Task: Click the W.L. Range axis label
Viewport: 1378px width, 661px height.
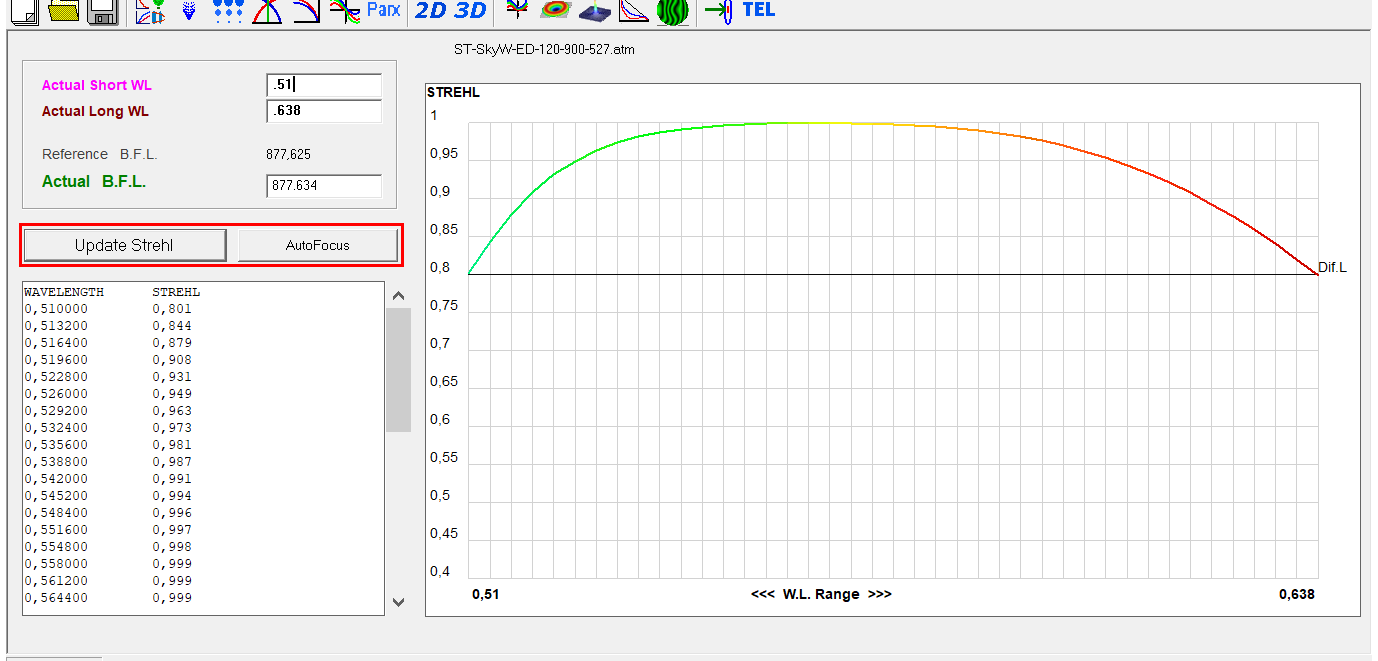Action: 821,594
